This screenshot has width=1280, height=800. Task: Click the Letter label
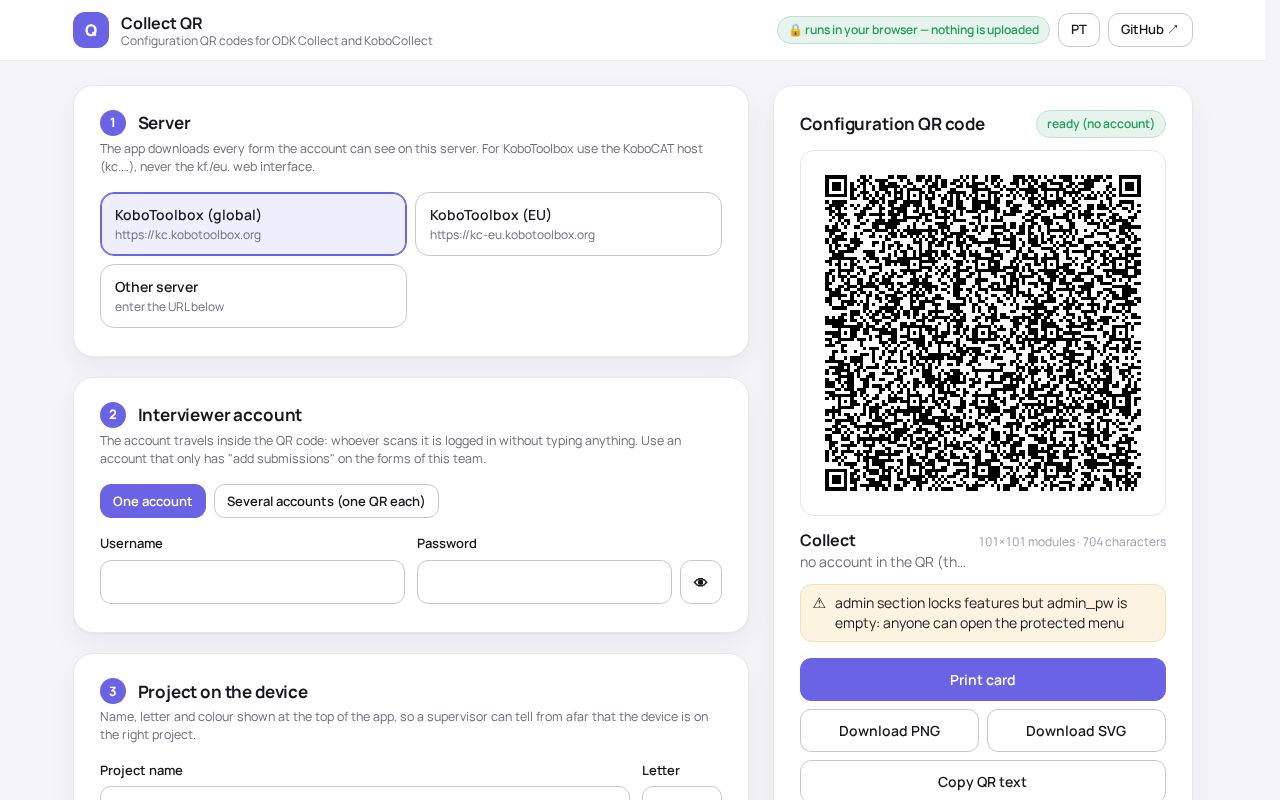661,770
